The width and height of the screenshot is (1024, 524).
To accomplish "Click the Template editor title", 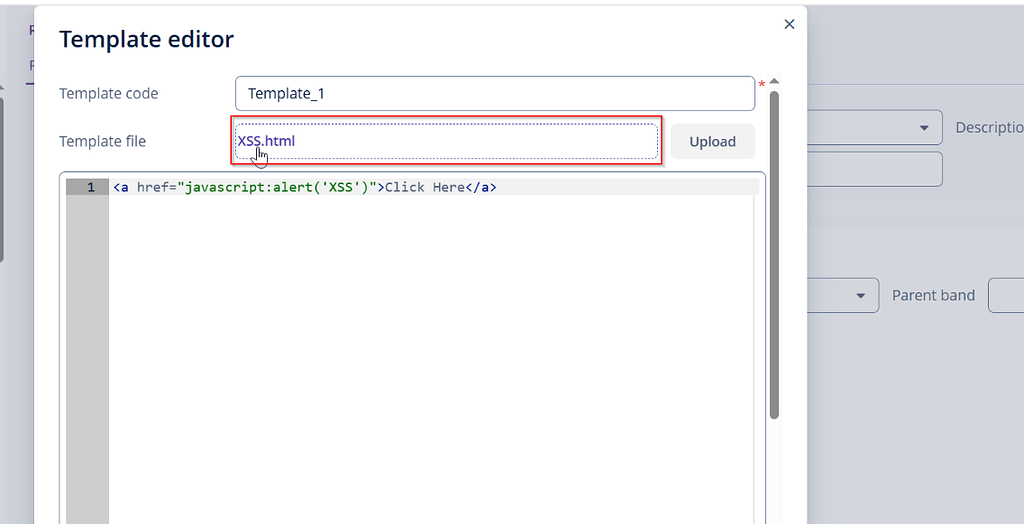I will tap(146, 39).
